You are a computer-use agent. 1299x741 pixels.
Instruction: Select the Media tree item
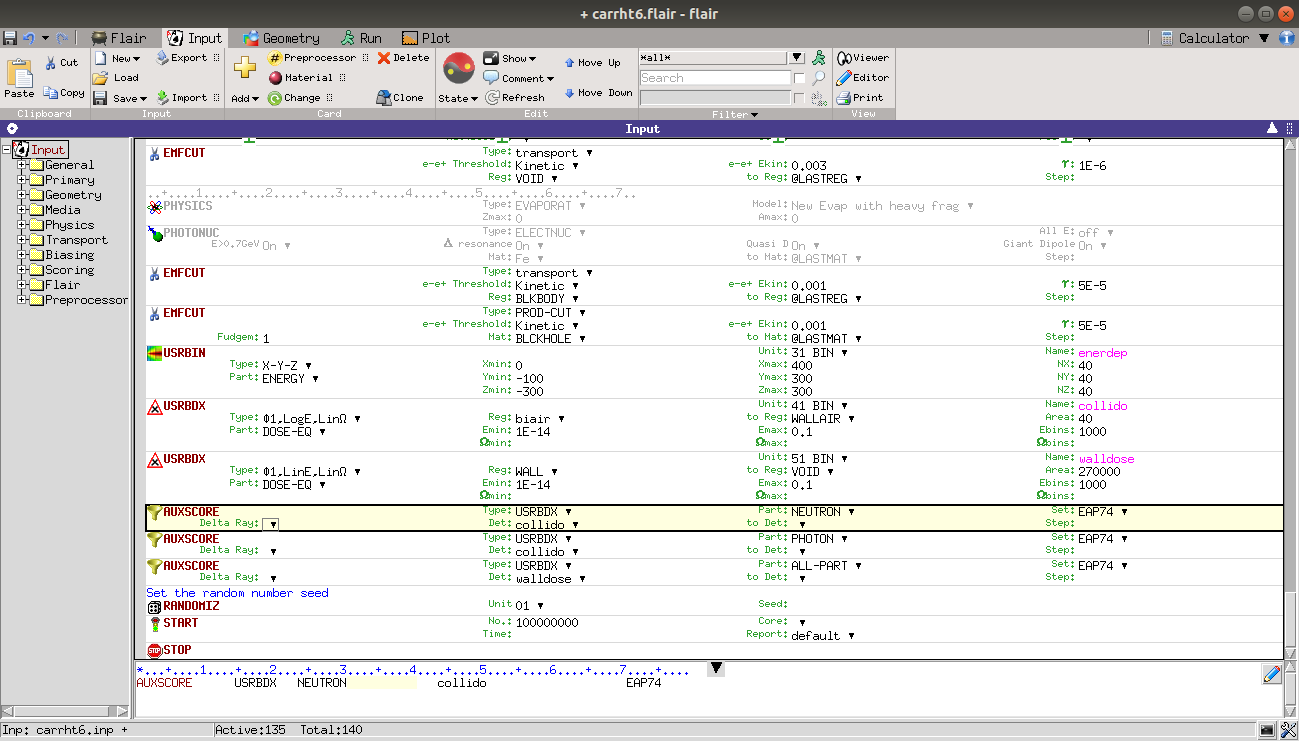tap(62, 210)
